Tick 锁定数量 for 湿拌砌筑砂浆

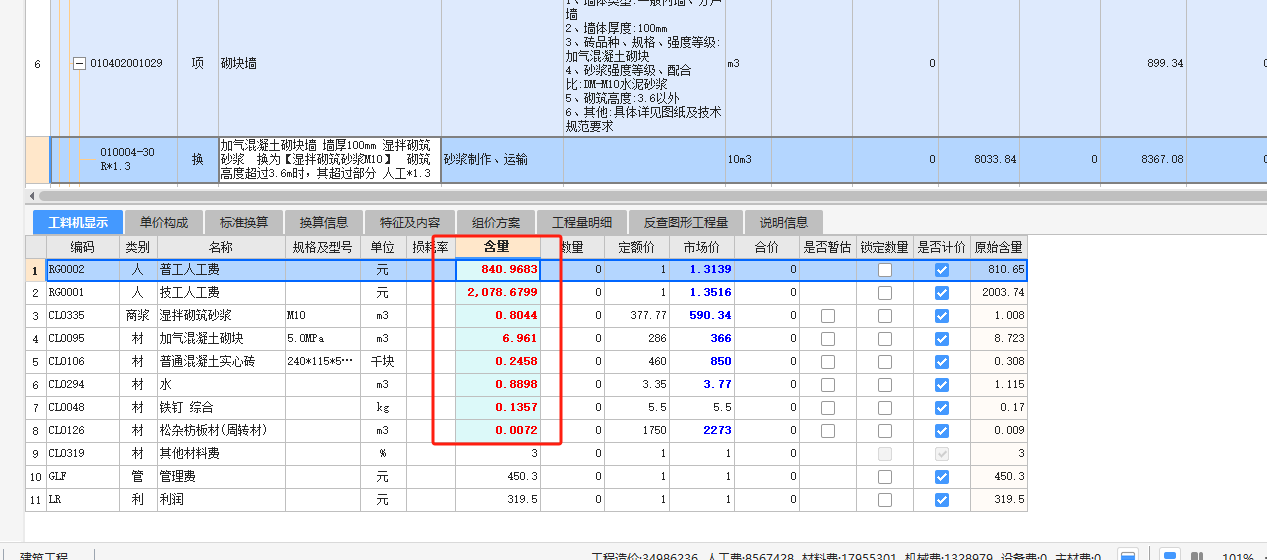point(885,316)
